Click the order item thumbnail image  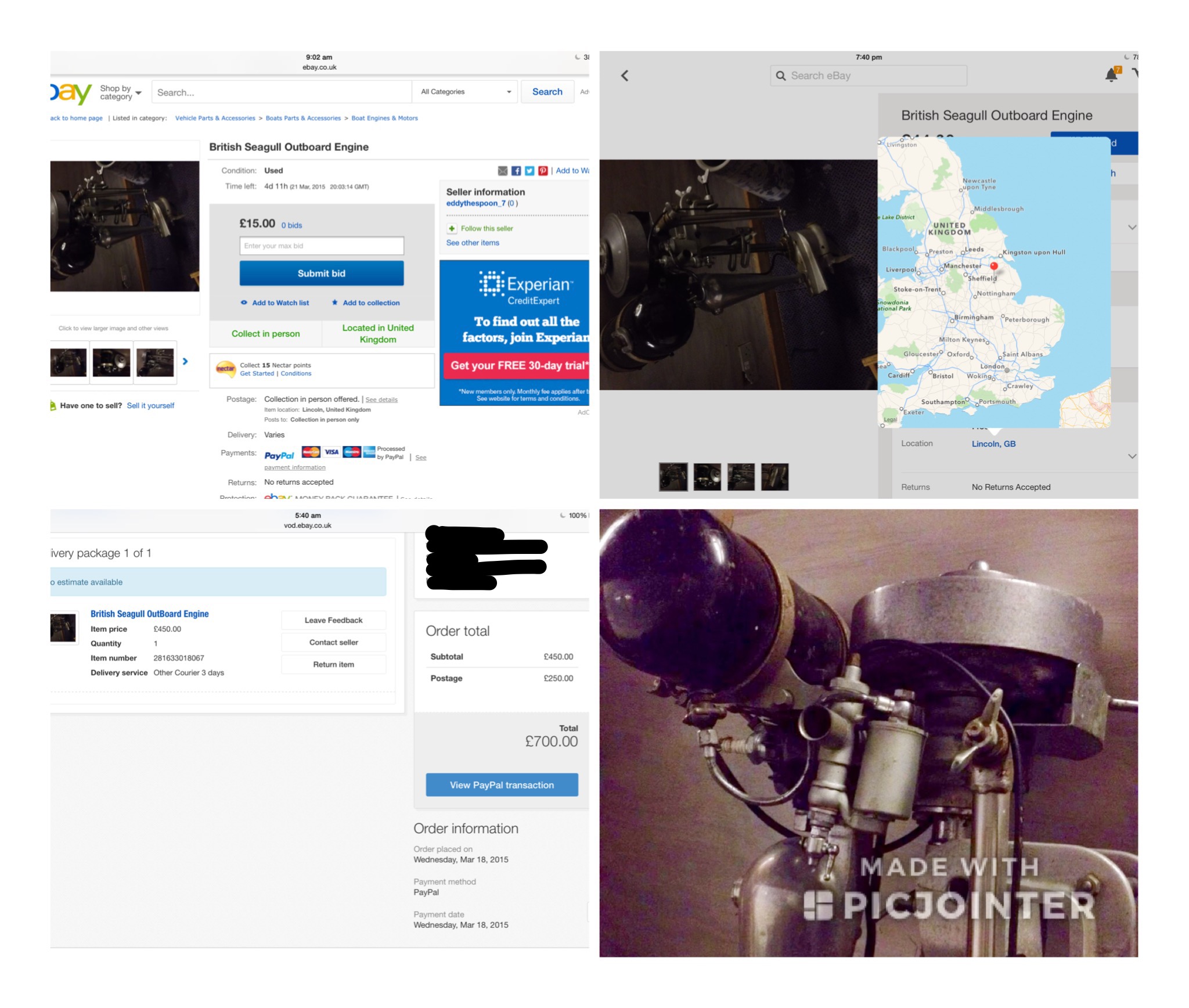pyautogui.click(x=63, y=628)
